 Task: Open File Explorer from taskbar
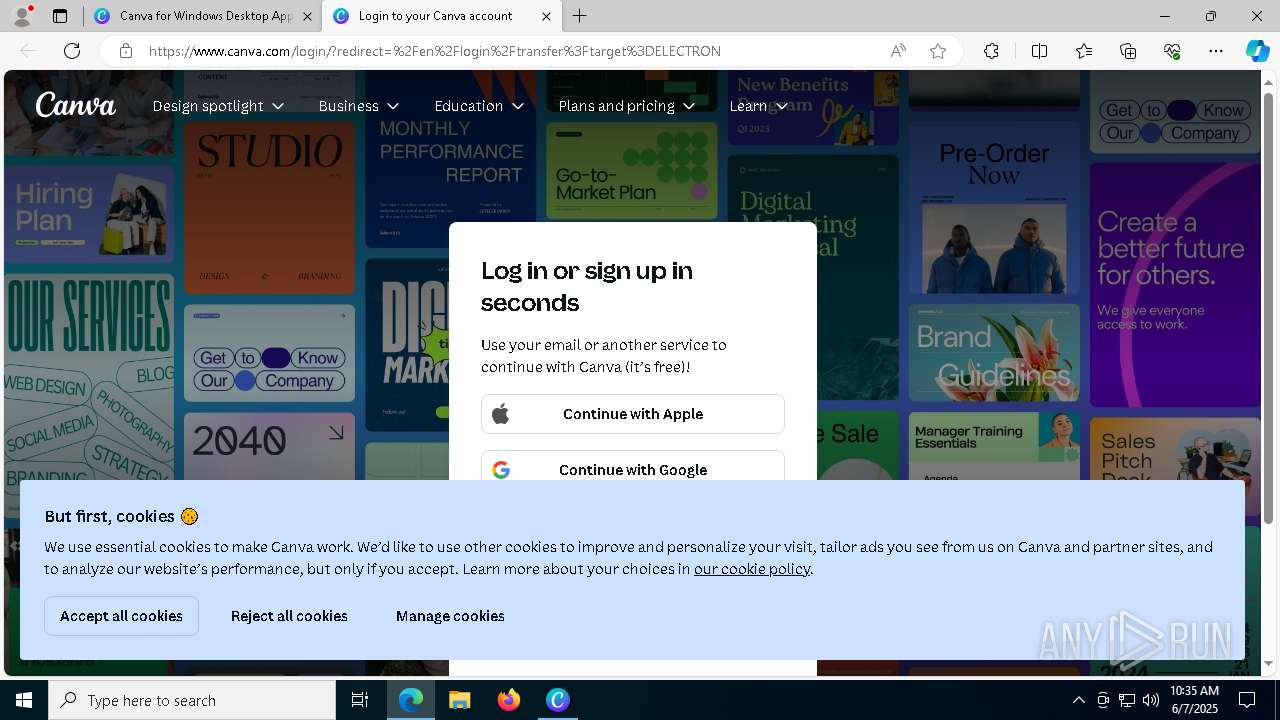point(459,700)
